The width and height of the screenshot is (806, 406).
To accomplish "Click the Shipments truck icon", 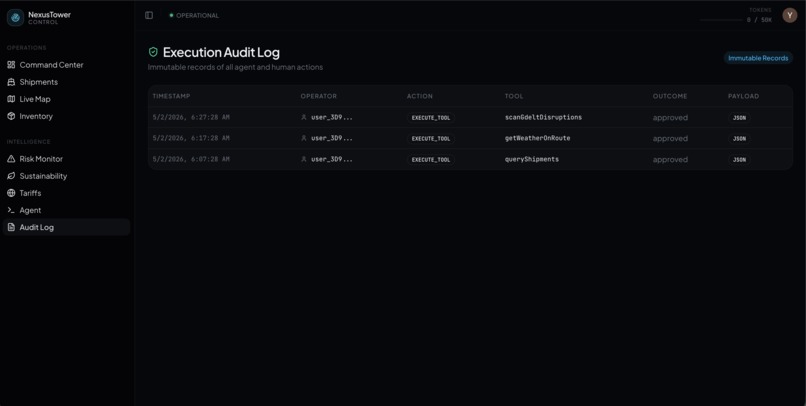I will point(11,82).
